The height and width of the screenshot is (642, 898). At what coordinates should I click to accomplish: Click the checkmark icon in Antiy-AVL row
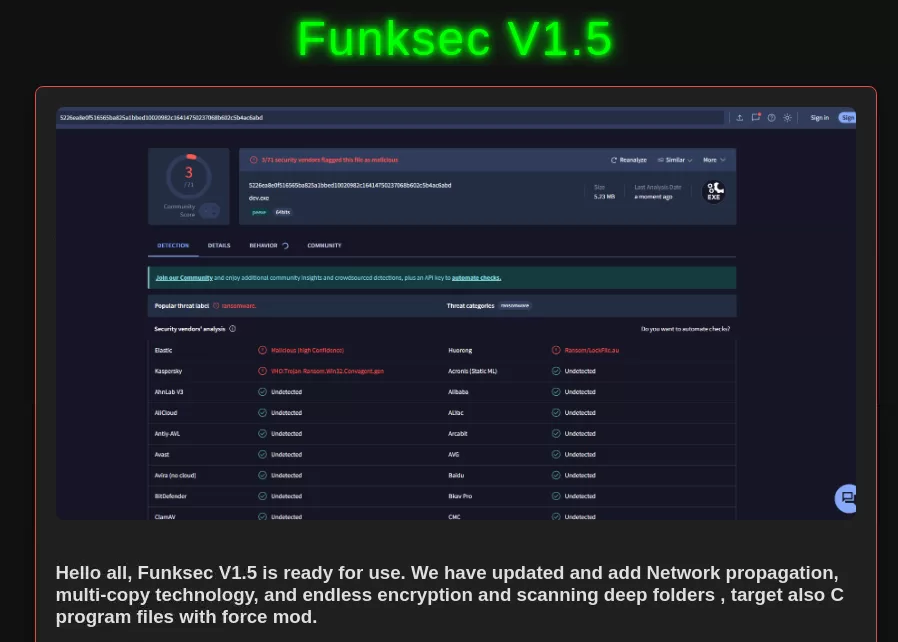pos(262,434)
